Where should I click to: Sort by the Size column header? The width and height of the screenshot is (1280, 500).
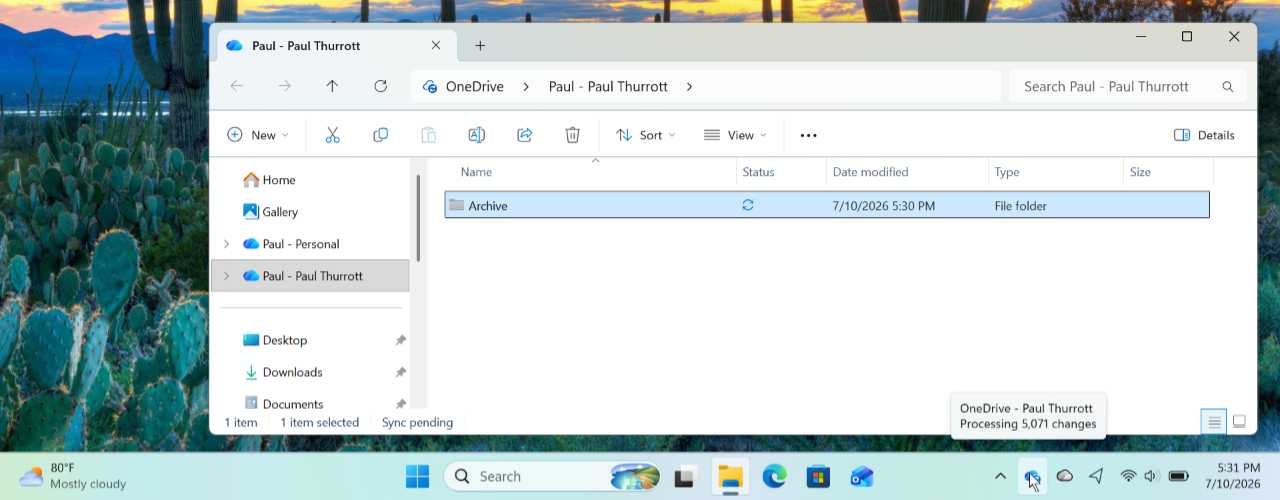[1168, 172]
